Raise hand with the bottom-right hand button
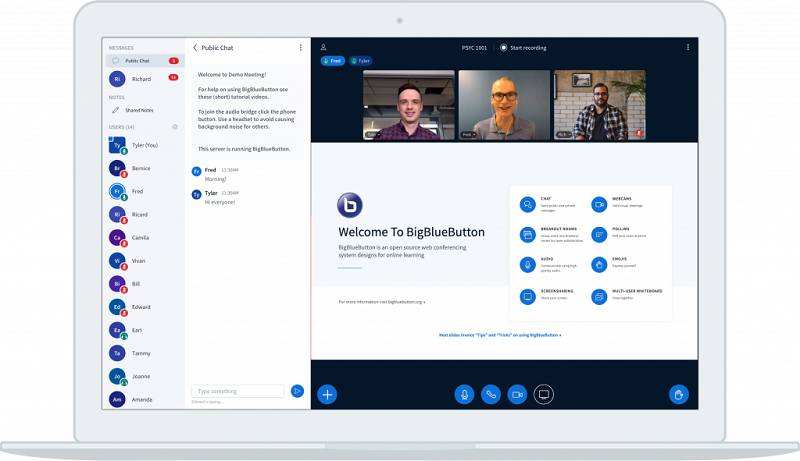 [679, 394]
